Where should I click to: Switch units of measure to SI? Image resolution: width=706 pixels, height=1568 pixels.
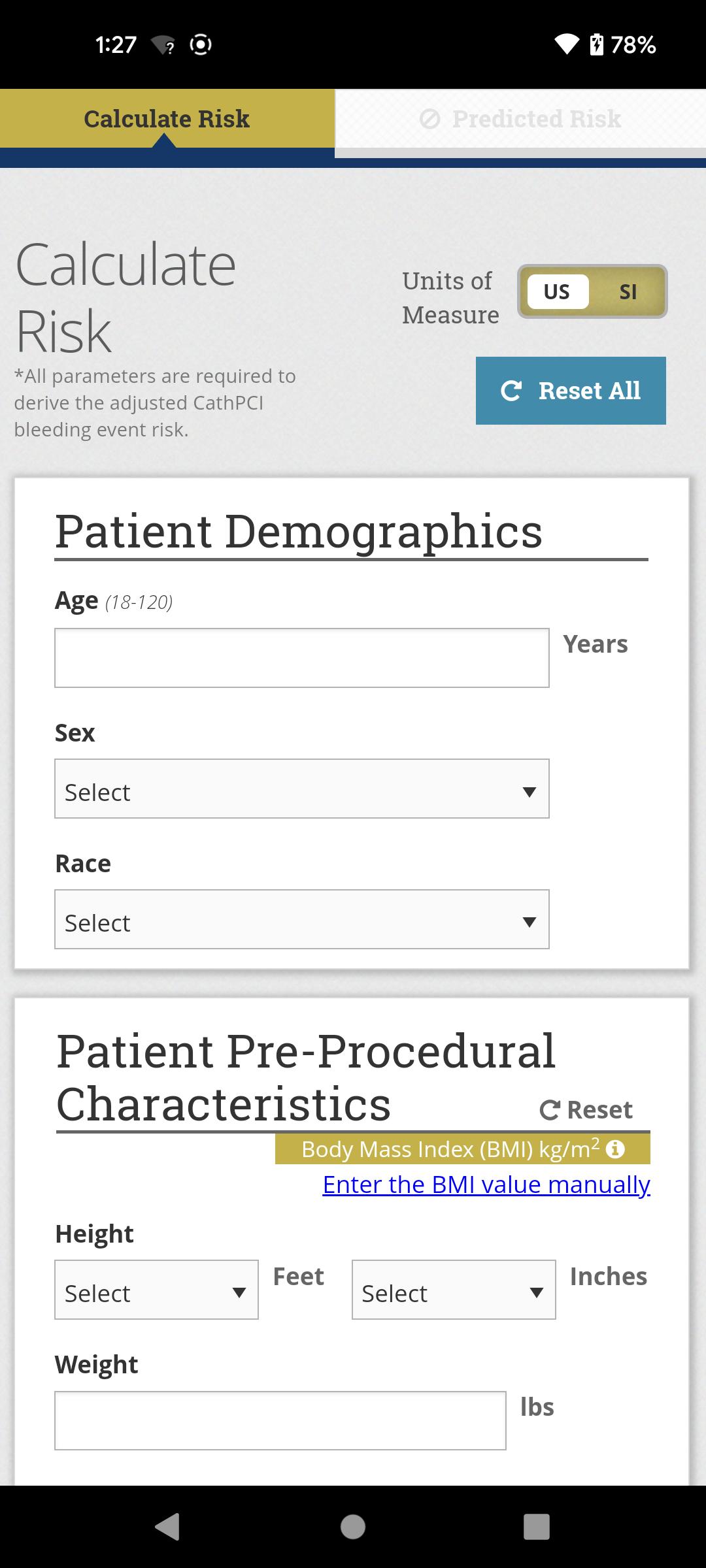[x=628, y=291]
